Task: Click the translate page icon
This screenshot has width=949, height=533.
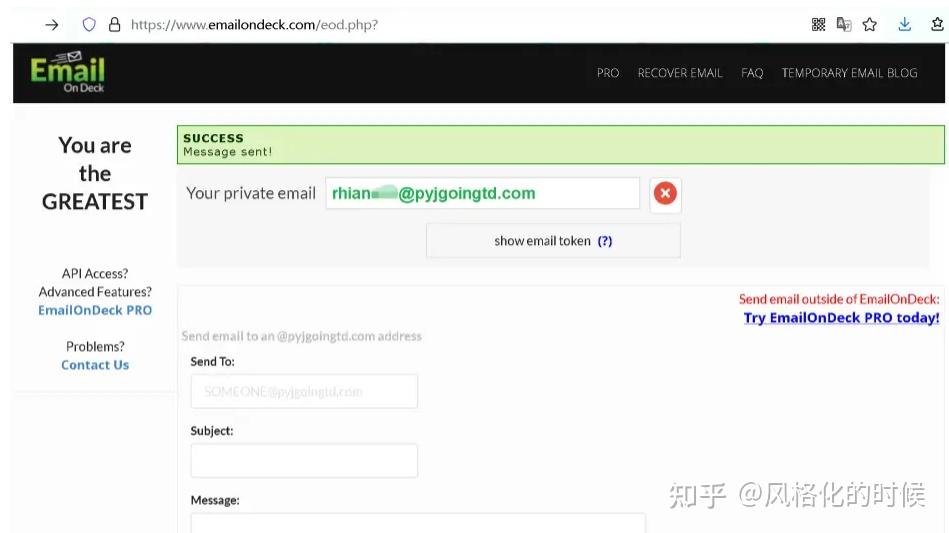Action: point(844,25)
